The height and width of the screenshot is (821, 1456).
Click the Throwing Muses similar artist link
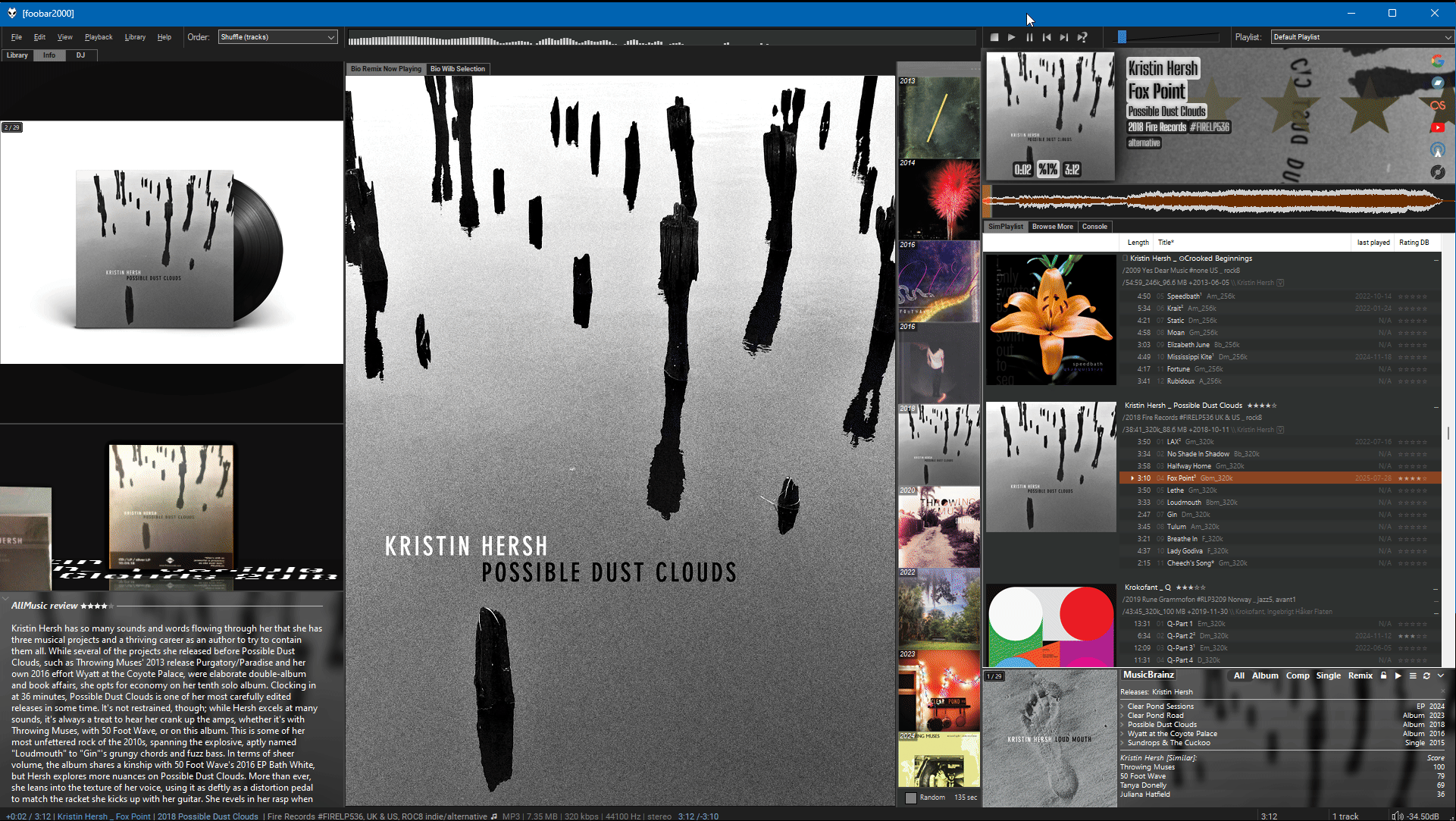pos(1148,766)
